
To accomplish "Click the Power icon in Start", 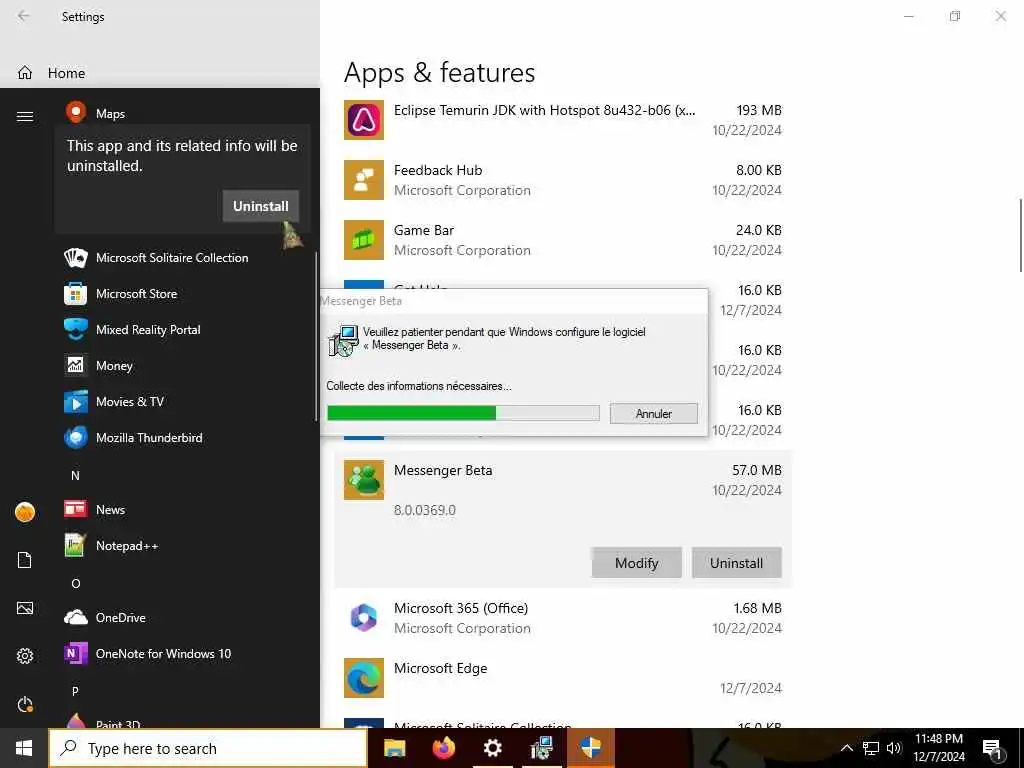I will pyautogui.click(x=25, y=704).
